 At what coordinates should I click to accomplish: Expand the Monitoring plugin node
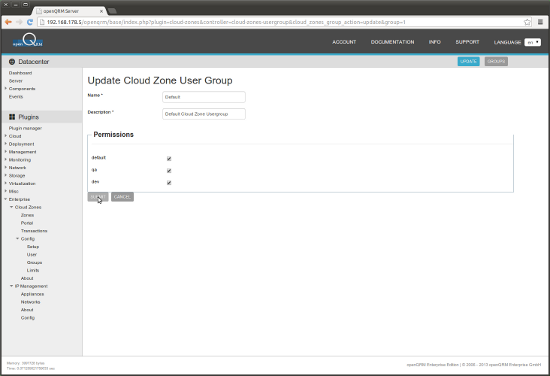coord(6,160)
